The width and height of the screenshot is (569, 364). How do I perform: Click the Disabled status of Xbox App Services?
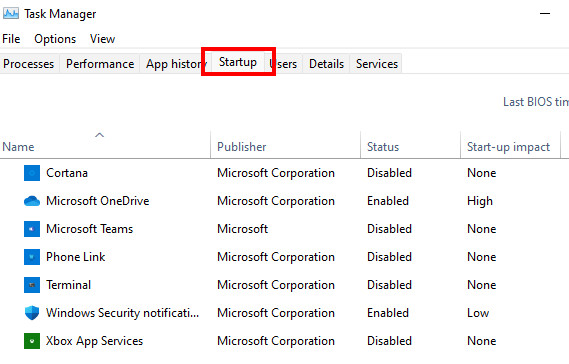point(389,341)
